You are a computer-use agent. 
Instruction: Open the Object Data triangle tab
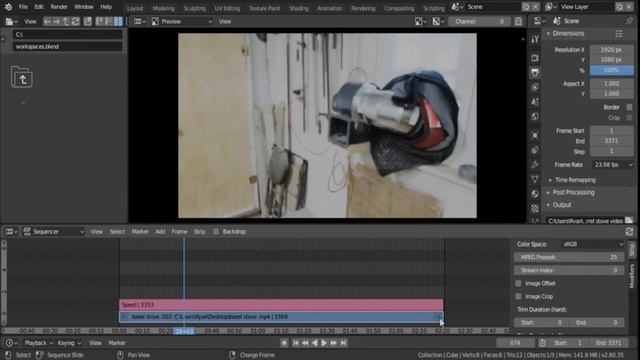point(535,179)
